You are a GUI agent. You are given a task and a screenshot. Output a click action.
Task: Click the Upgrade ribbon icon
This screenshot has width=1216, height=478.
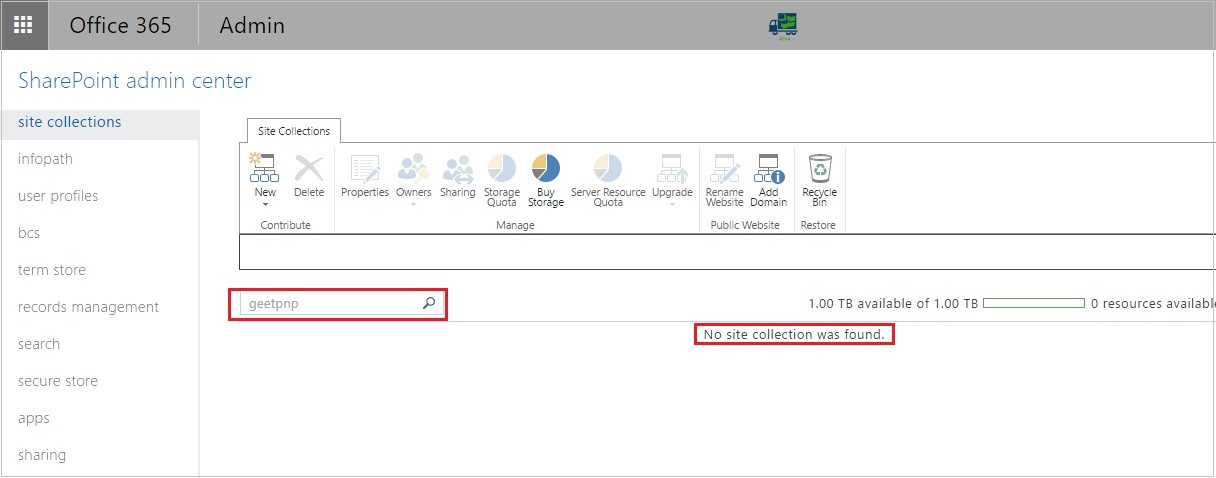672,168
